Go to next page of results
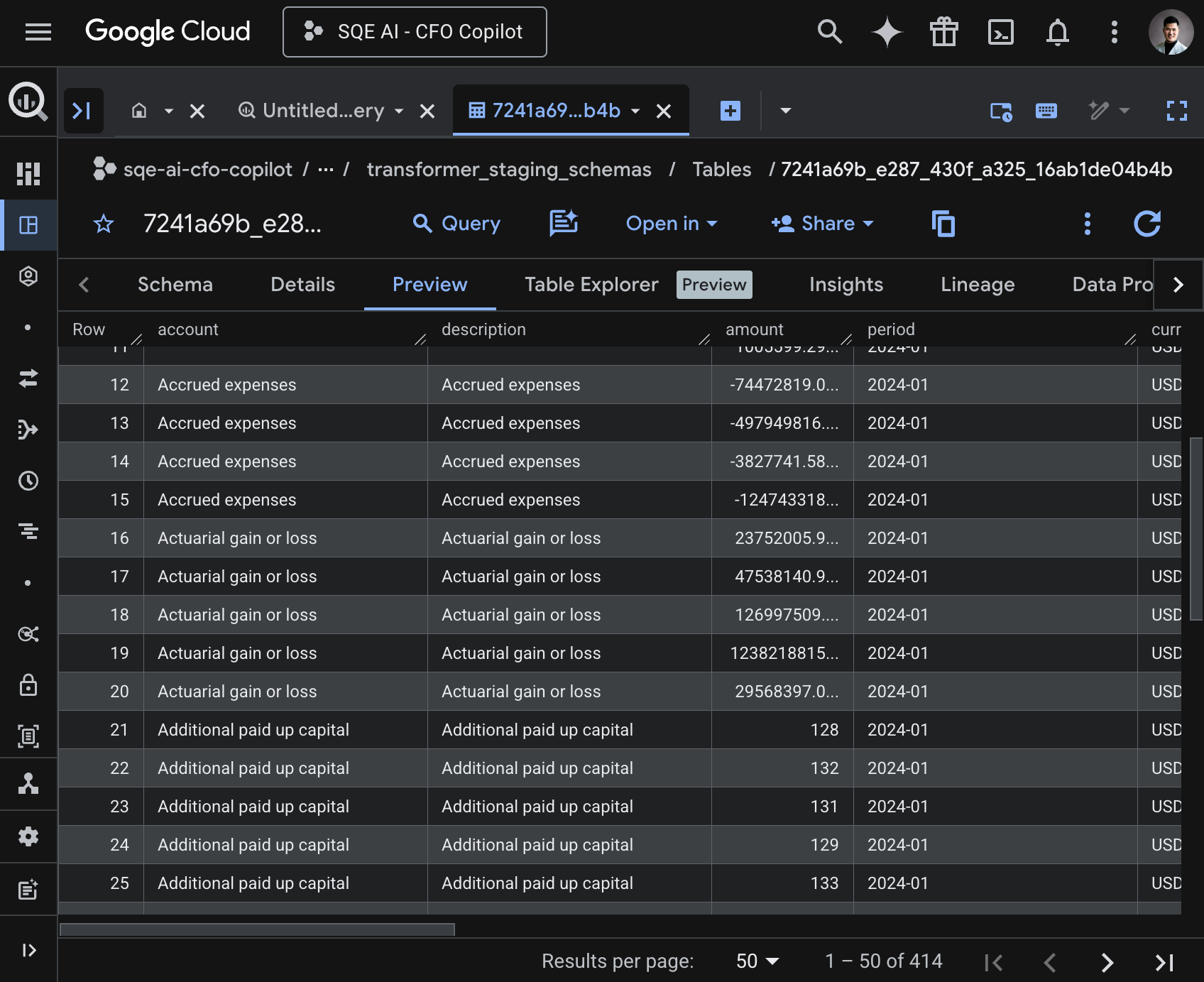The height and width of the screenshot is (982, 1204). click(1107, 962)
